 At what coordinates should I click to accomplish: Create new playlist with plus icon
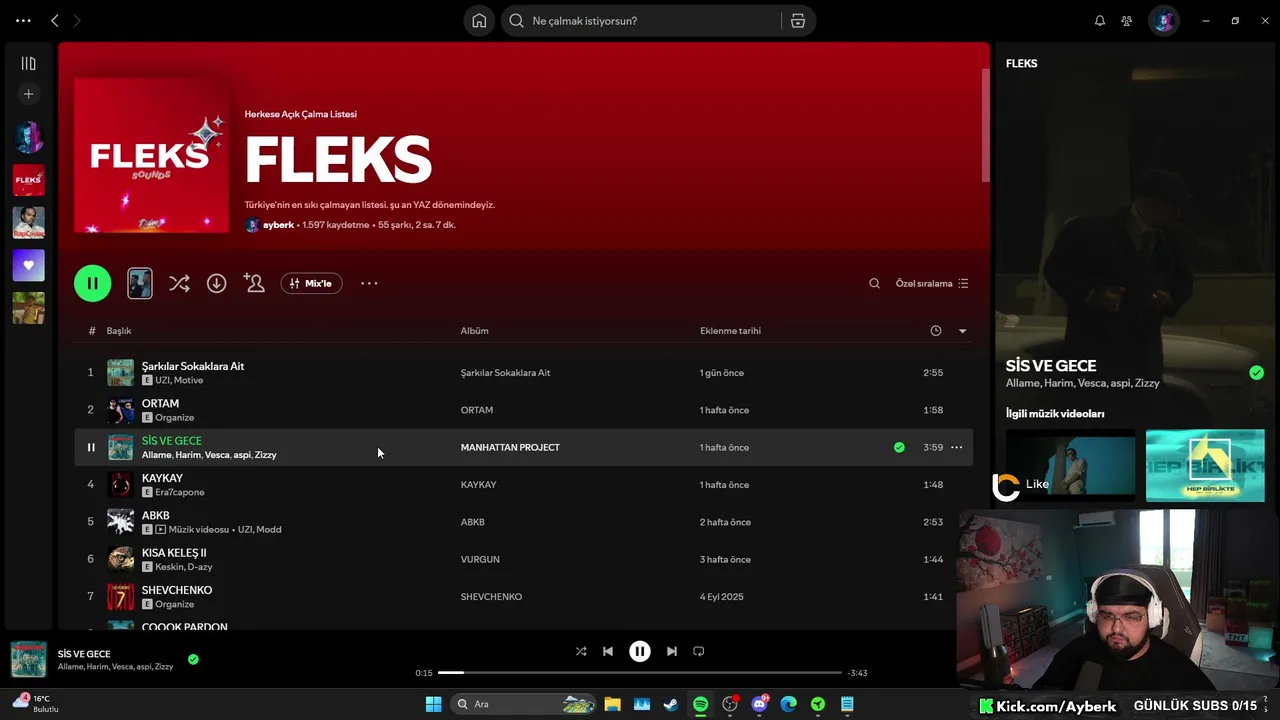pyautogui.click(x=28, y=94)
